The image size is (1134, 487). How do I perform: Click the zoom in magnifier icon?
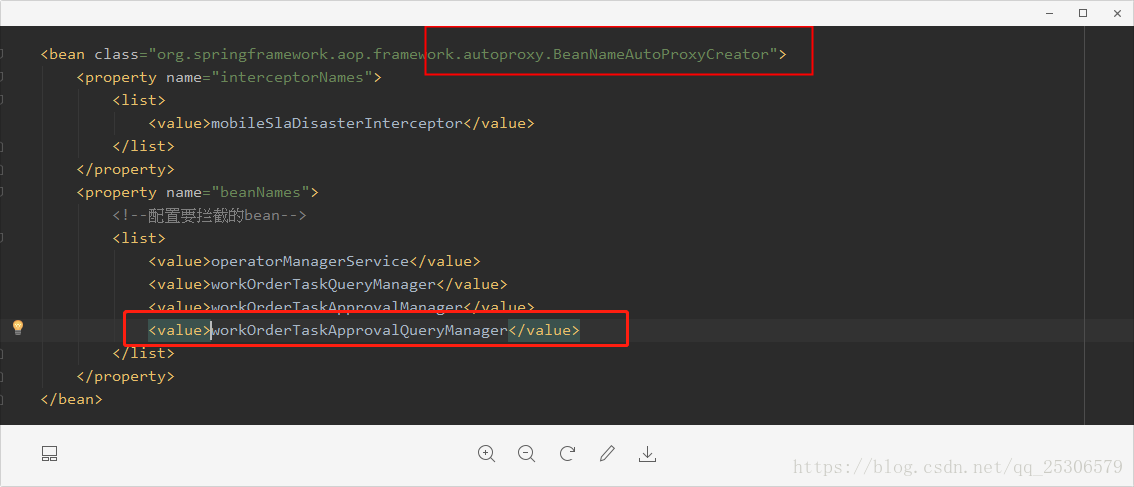coord(486,454)
